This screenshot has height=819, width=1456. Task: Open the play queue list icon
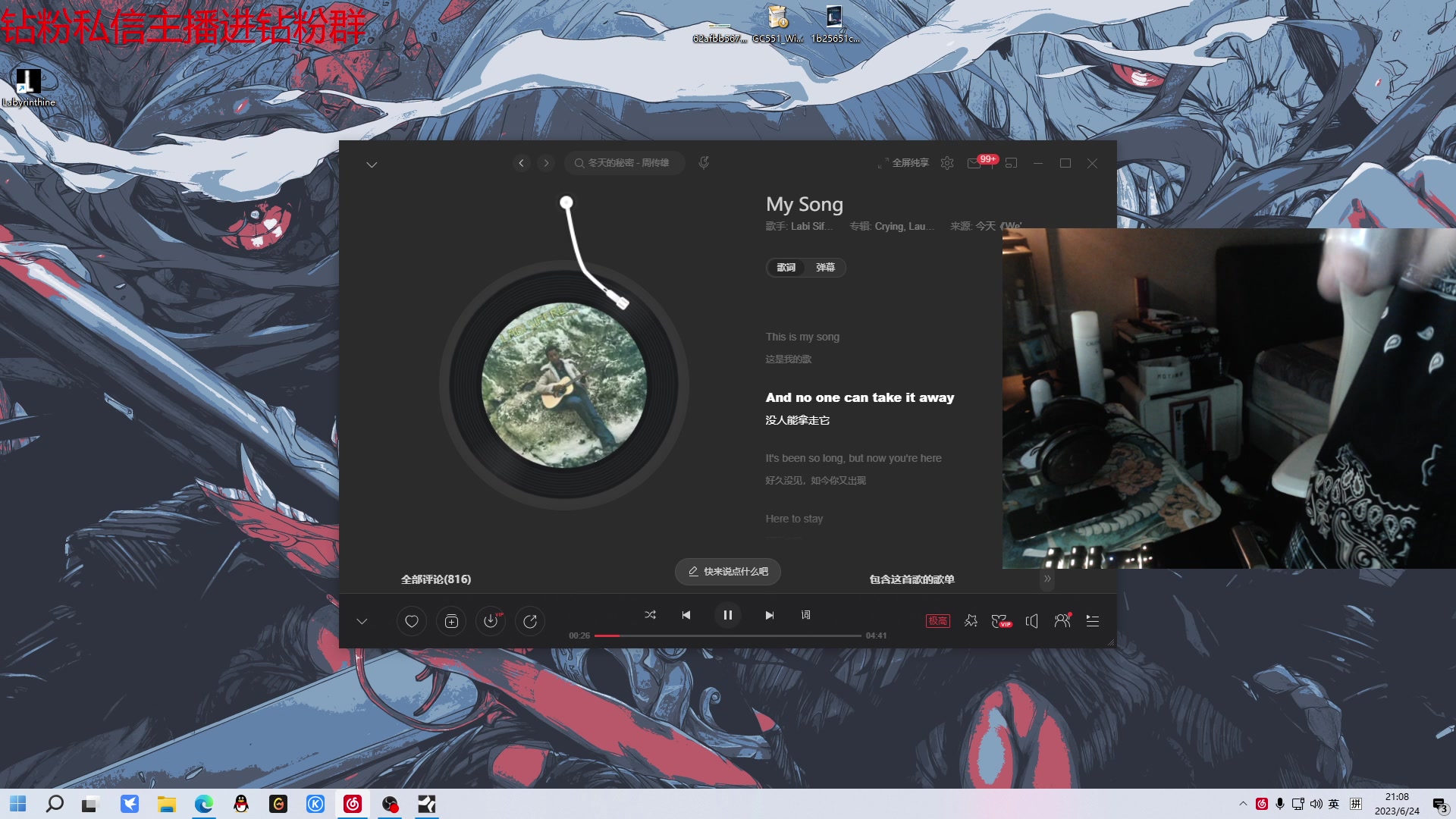tap(1093, 621)
